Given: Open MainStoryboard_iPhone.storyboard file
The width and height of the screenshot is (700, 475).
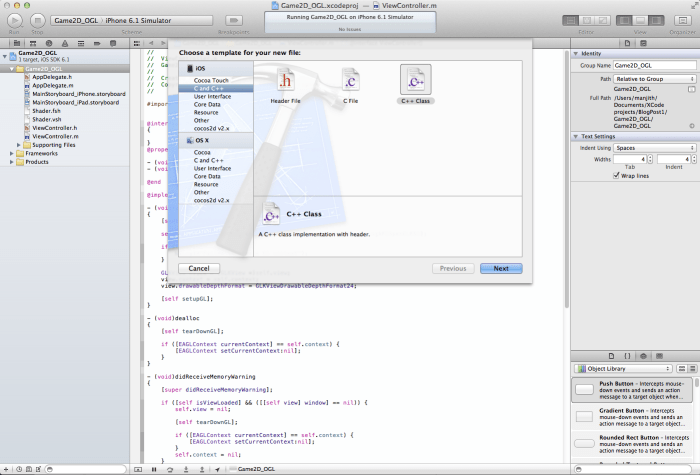Looking at the screenshot, I should (79, 94).
